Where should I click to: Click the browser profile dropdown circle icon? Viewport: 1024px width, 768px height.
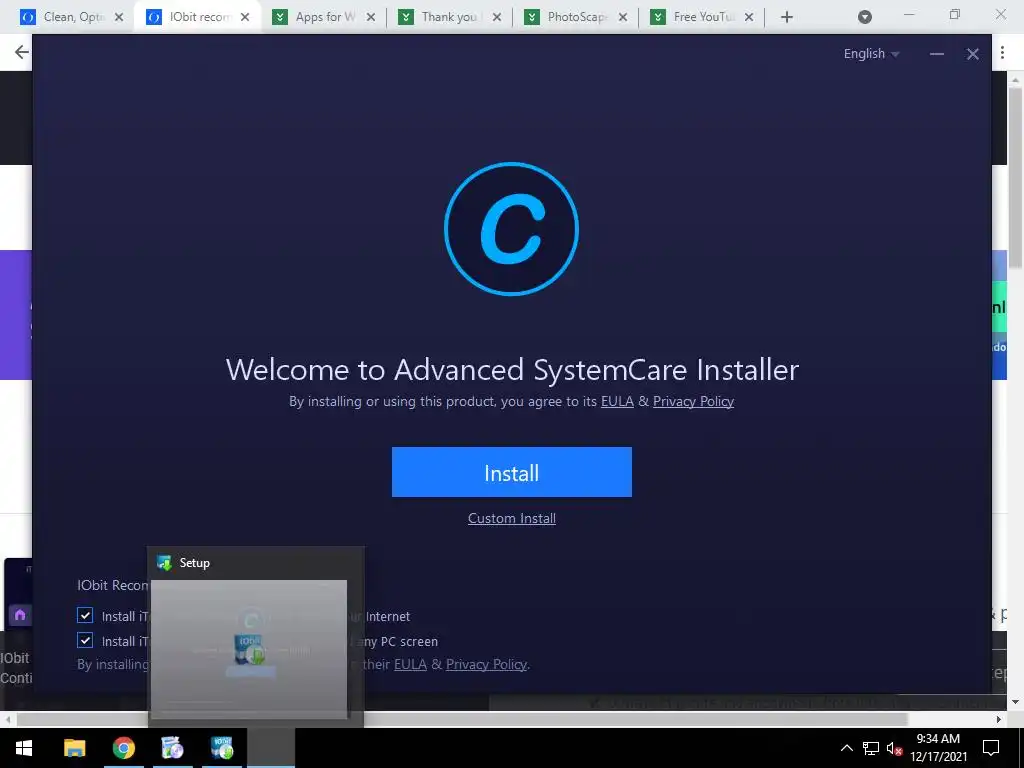coord(865,17)
